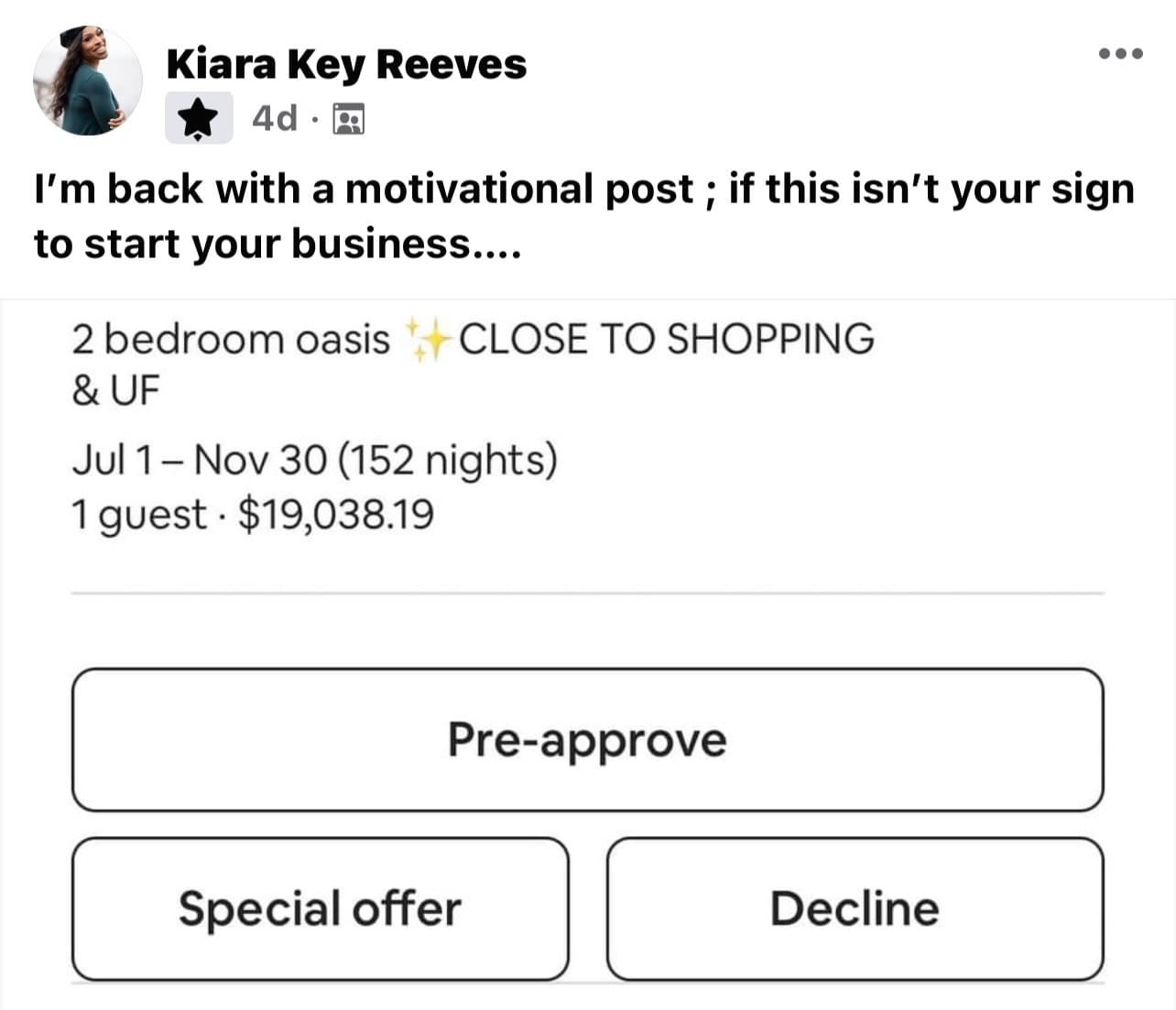Click the star badge icon

tap(198, 118)
